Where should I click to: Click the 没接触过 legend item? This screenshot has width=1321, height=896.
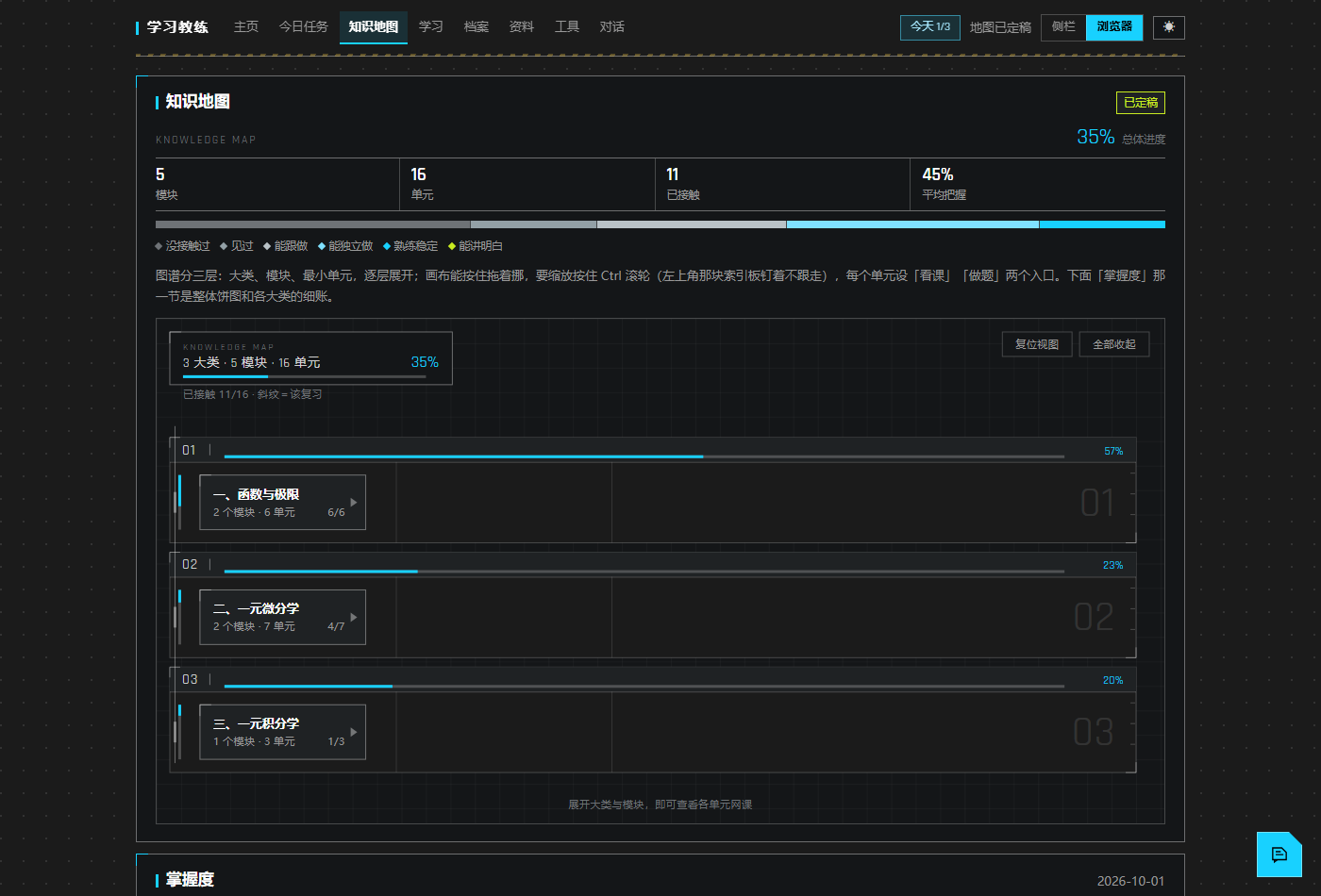(x=183, y=246)
